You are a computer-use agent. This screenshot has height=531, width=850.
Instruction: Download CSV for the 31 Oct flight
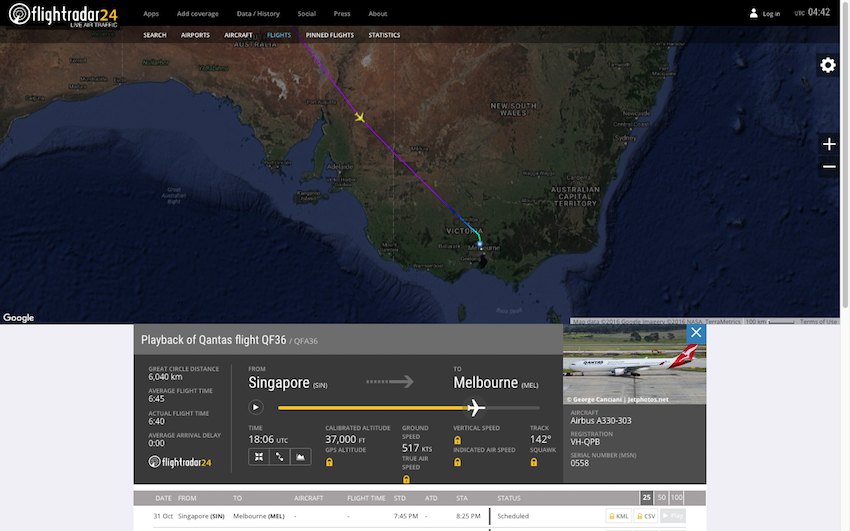(x=646, y=516)
